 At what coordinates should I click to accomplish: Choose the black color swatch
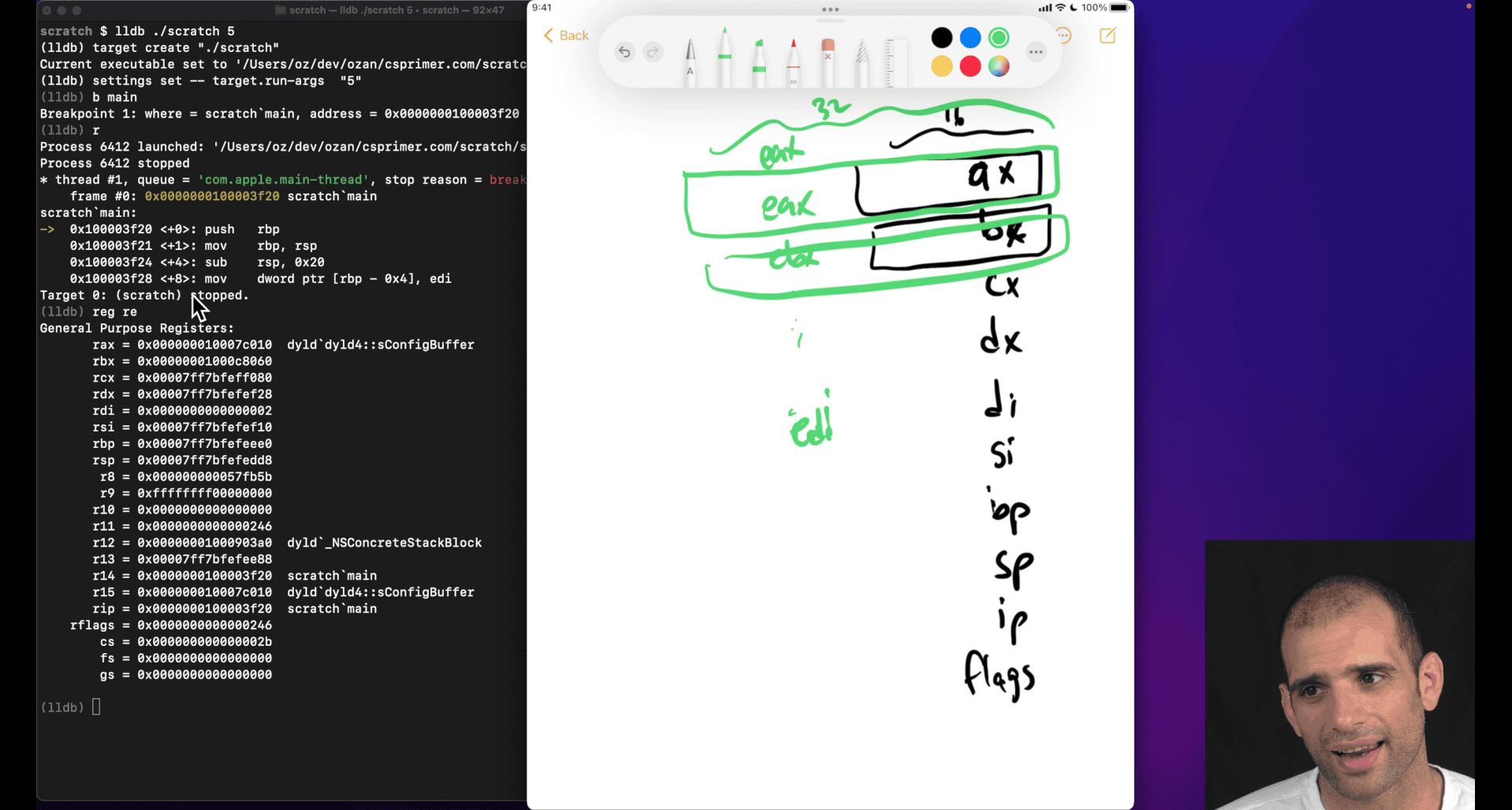tap(941, 38)
